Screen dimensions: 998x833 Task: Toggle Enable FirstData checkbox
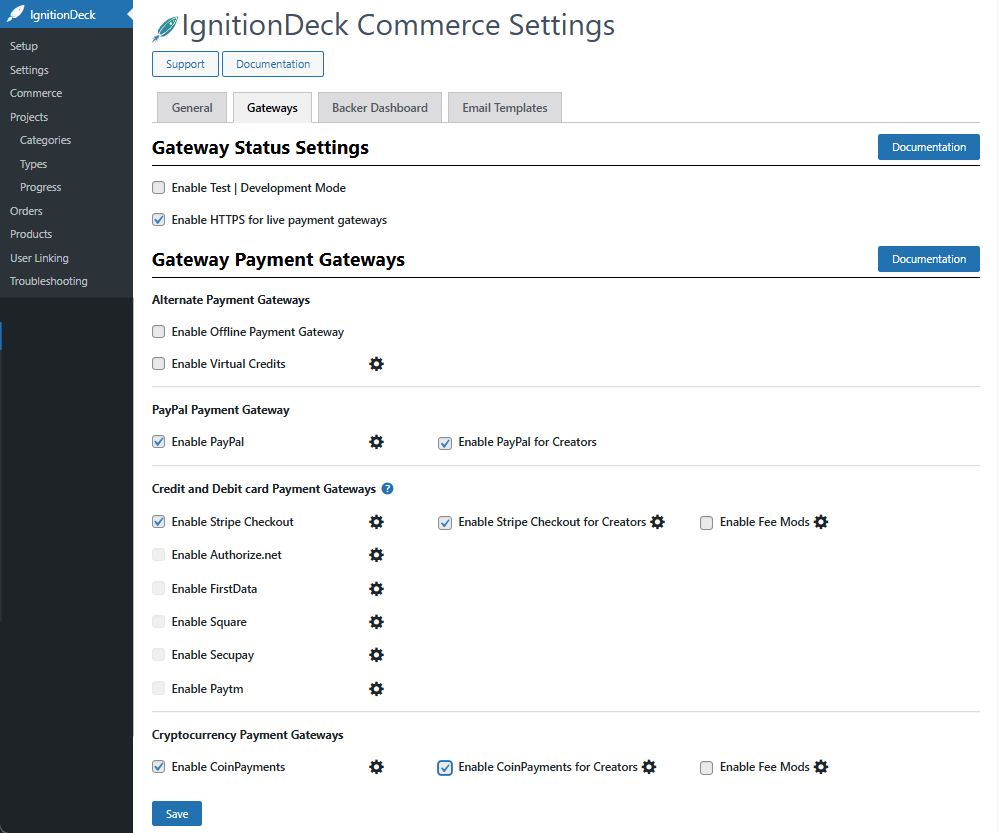tap(158, 589)
